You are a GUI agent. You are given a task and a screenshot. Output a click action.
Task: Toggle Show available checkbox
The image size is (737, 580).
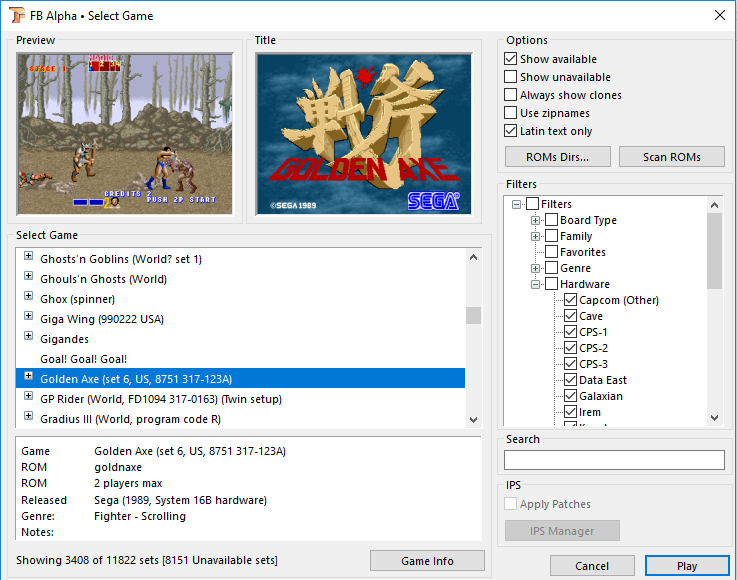click(x=510, y=59)
